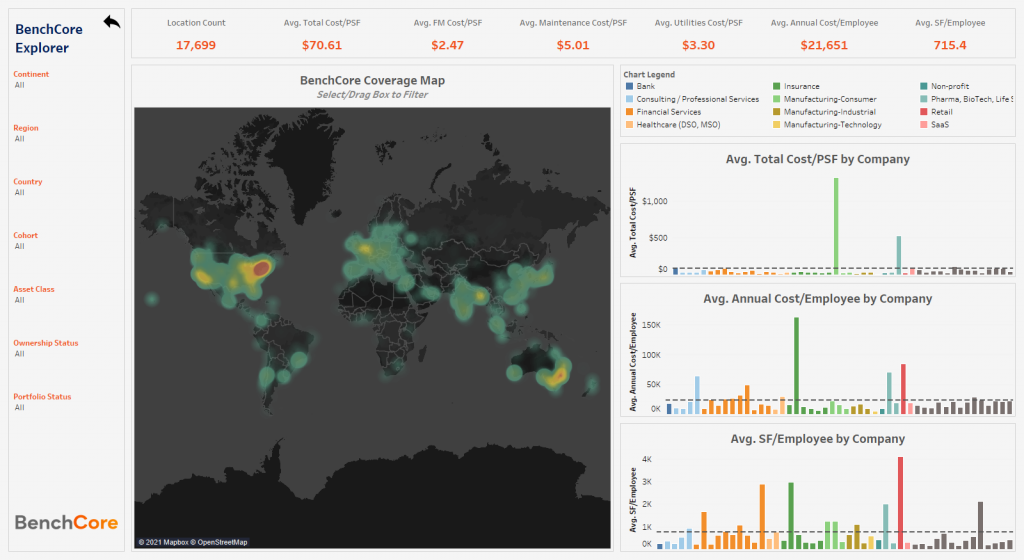Select the Manufacturing-Consumer legend swatch
Viewport: 1024px width, 560px height.
(x=776, y=99)
